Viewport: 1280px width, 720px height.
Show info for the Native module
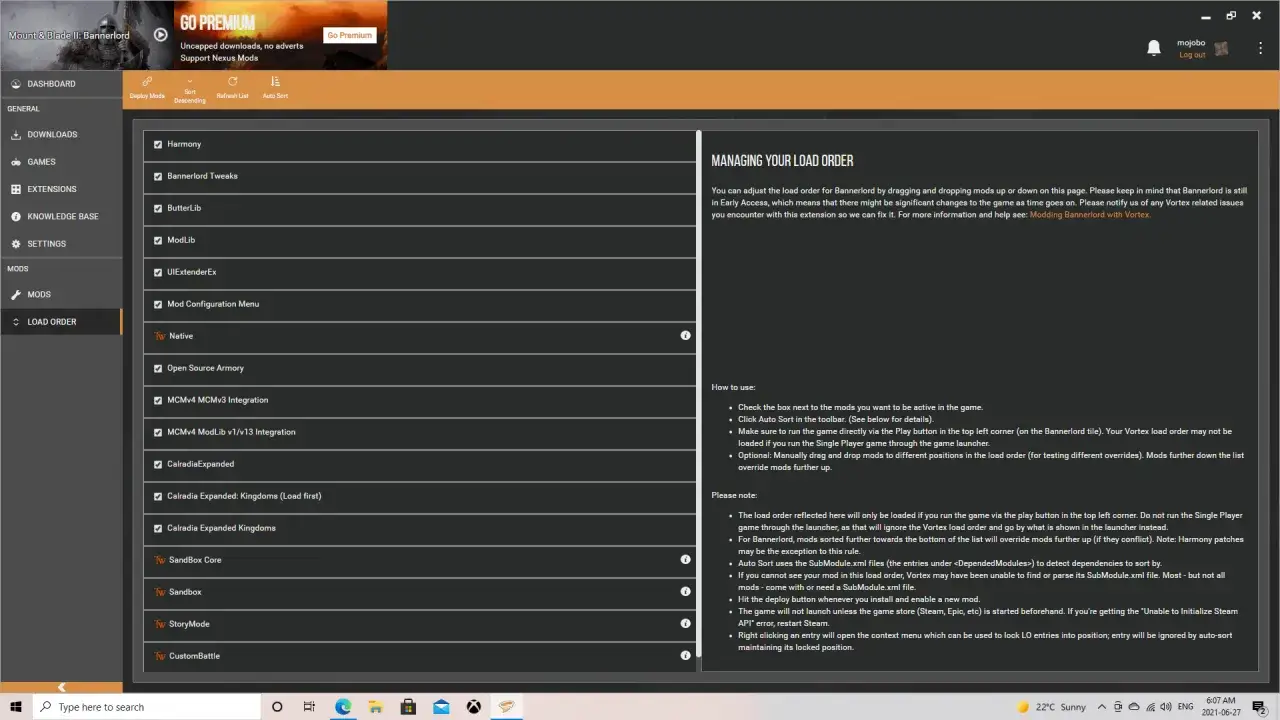[x=685, y=336]
